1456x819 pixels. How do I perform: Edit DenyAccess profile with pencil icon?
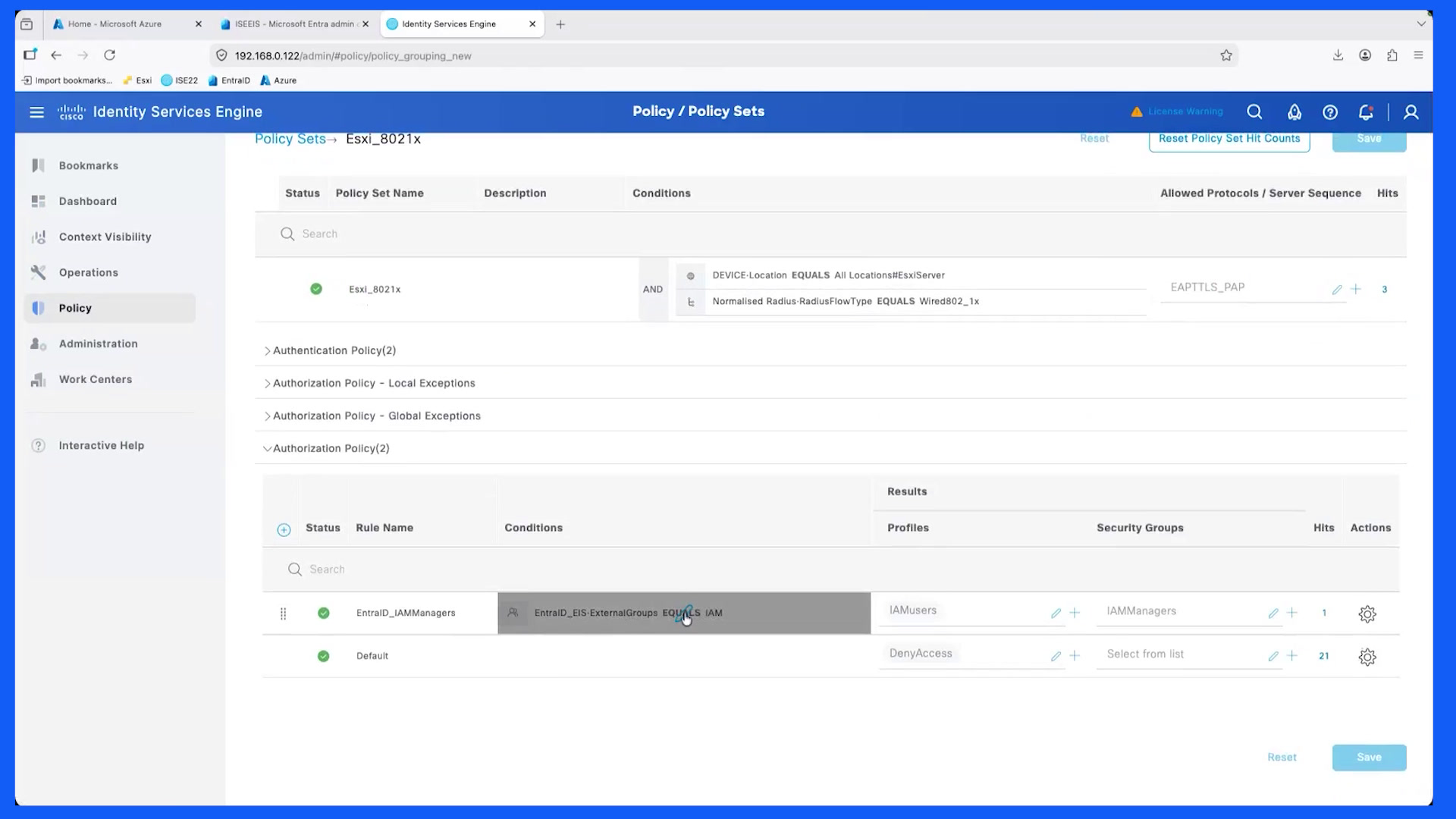1056,657
